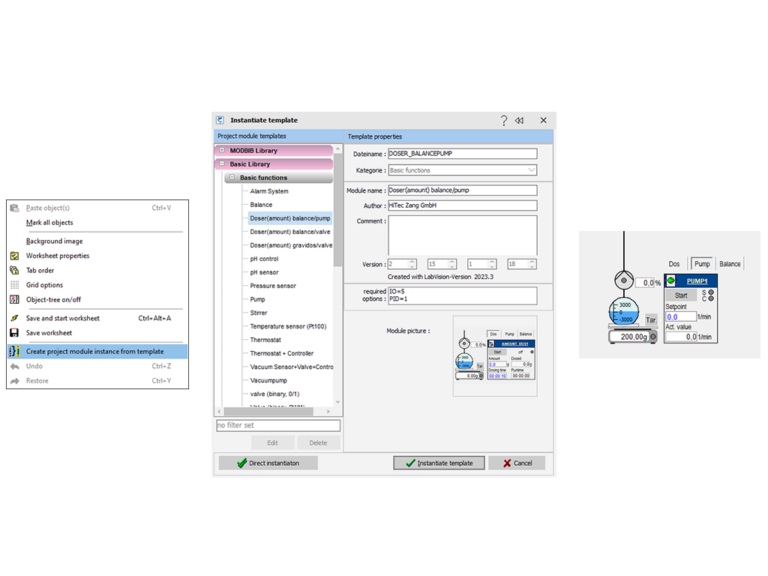Click the Tar button beside the flask
768x576 pixels.
tap(650, 319)
